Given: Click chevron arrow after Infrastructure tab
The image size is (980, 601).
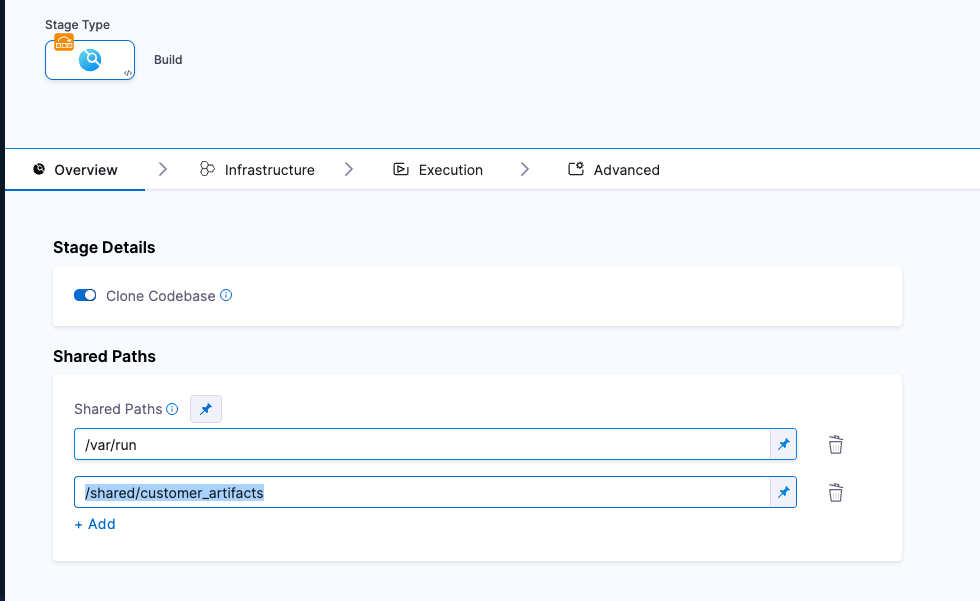Looking at the screenshot, I should [x=349, y=170].
